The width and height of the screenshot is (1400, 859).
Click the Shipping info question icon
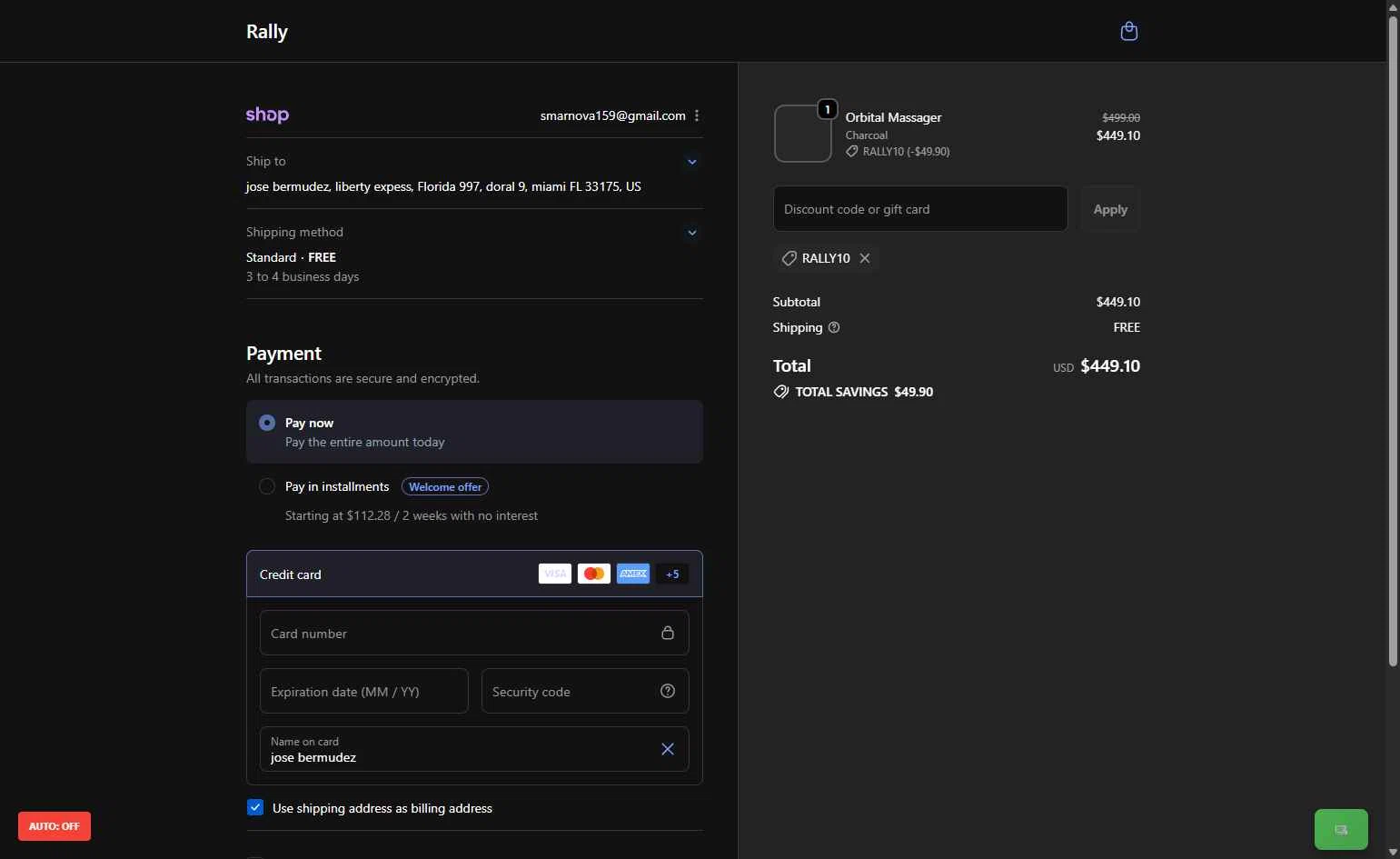click(834, 327)
